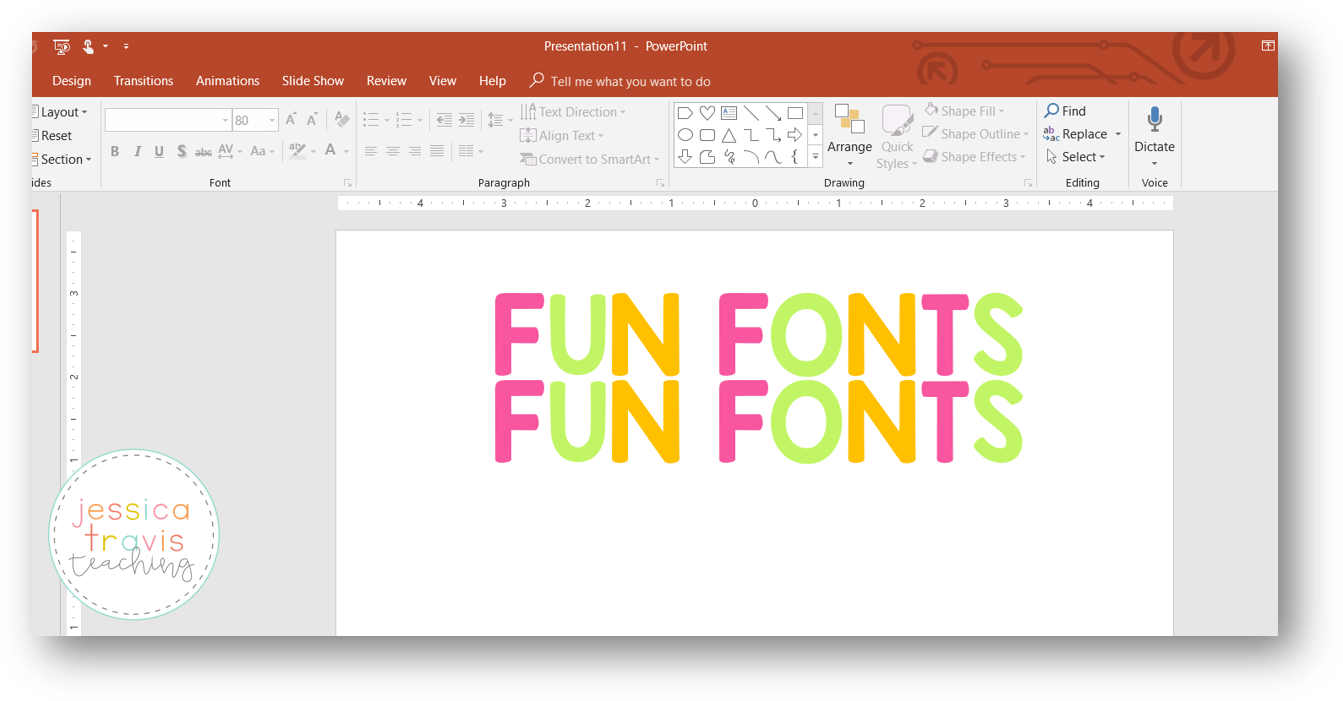This screenshot has height=701, width=1343.
Task: Open Align Text dropdown
Action: click(x=562, y=136)
